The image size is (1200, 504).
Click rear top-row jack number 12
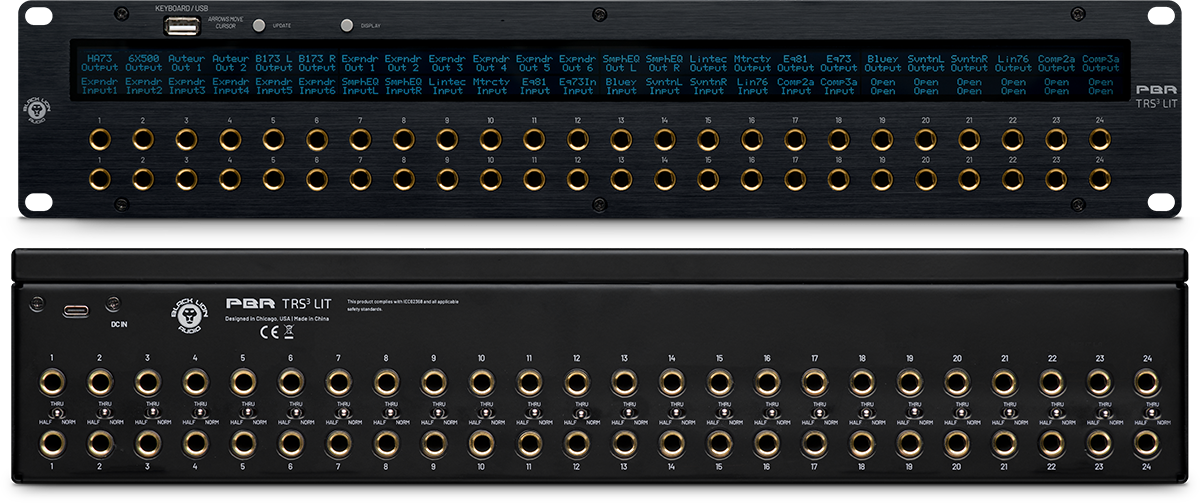click(576, 381)
